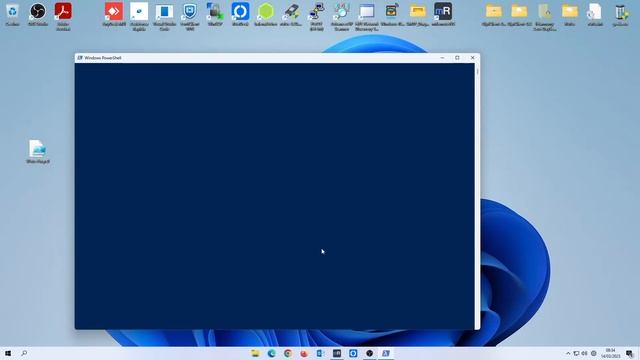Switch to PowerShell in the taskbar
Screen dimensions: 640x360
click(386, 353)
